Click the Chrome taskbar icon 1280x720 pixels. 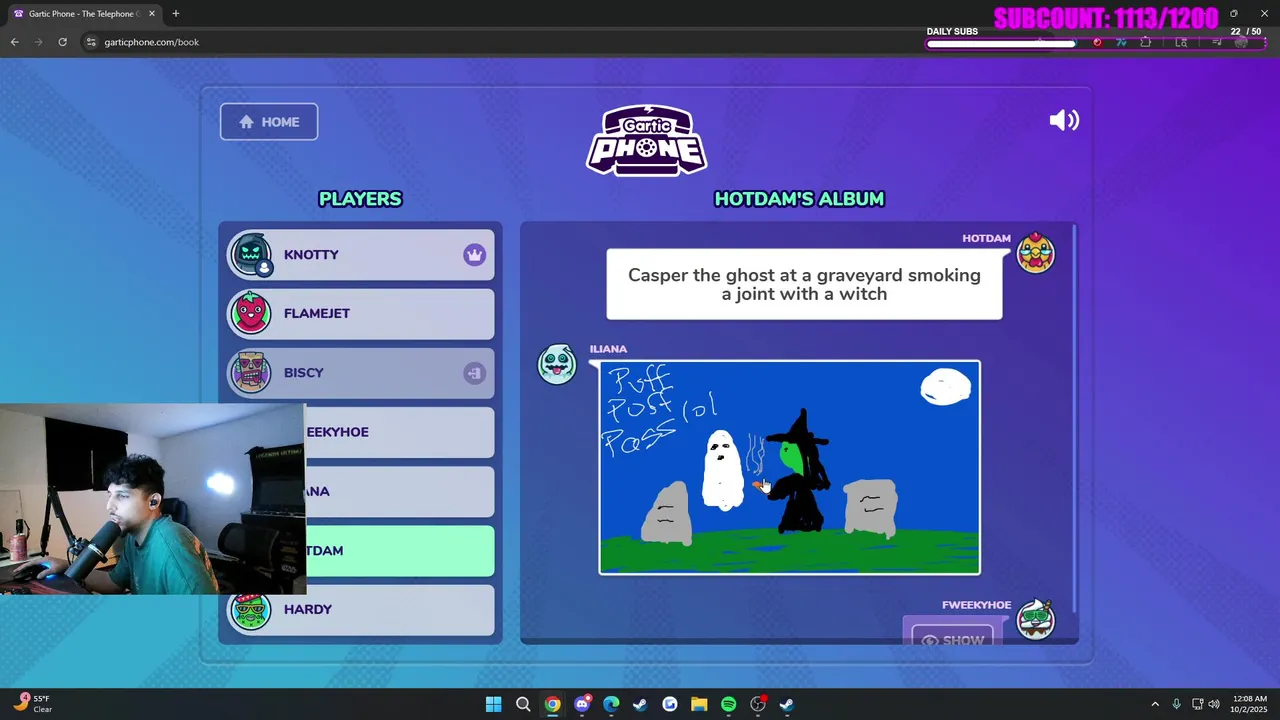pyautogui.click(x=552, y=704)
